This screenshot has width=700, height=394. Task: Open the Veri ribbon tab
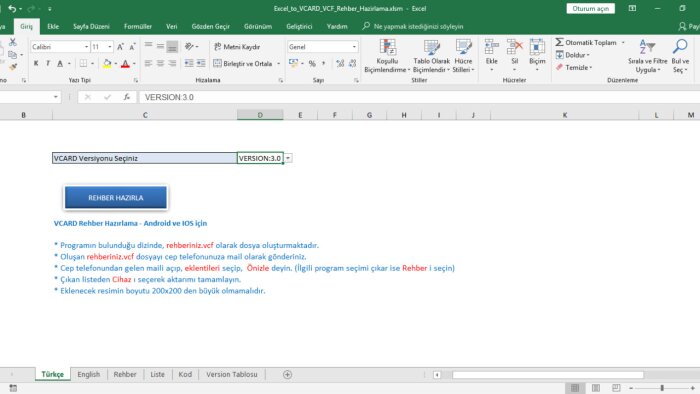coord(172,27)
